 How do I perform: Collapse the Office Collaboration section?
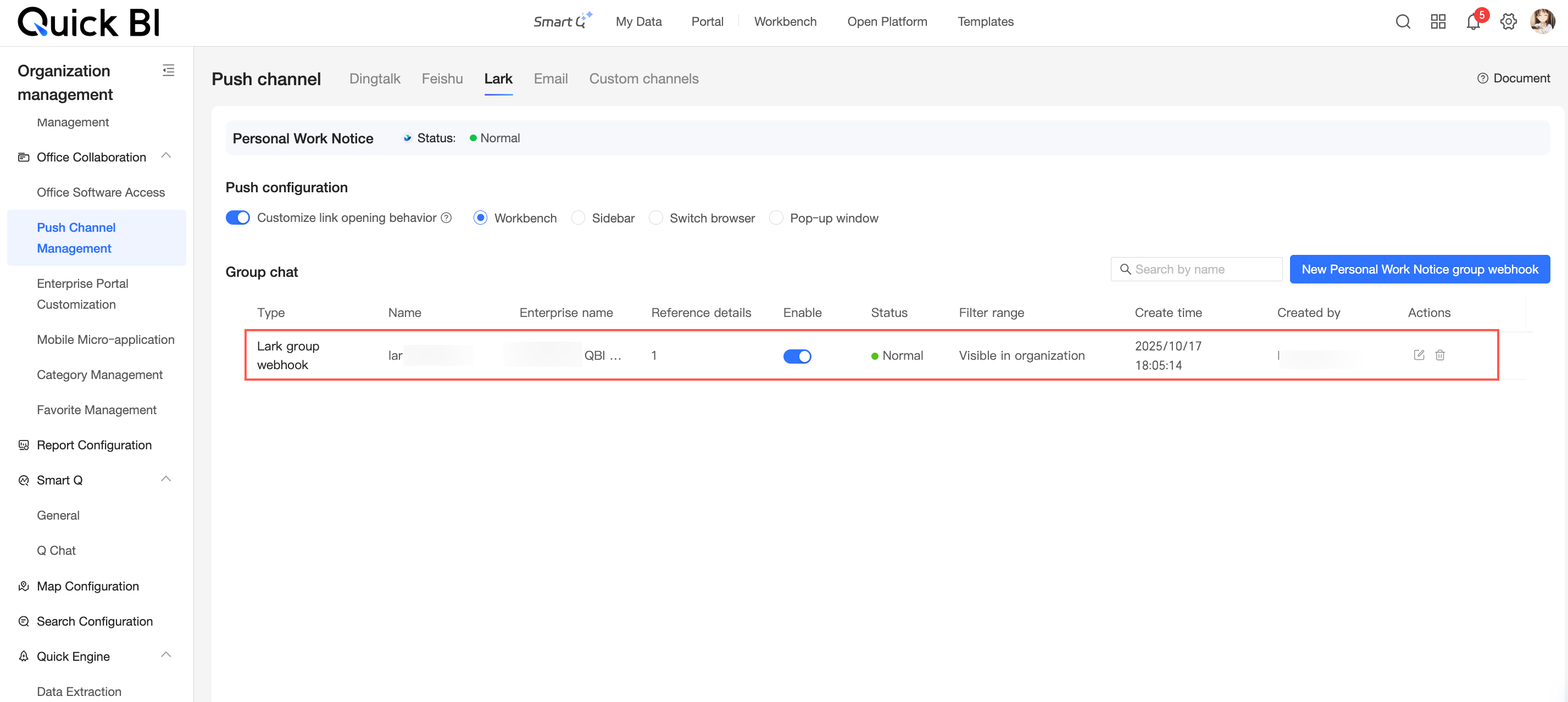pos(165,157)
